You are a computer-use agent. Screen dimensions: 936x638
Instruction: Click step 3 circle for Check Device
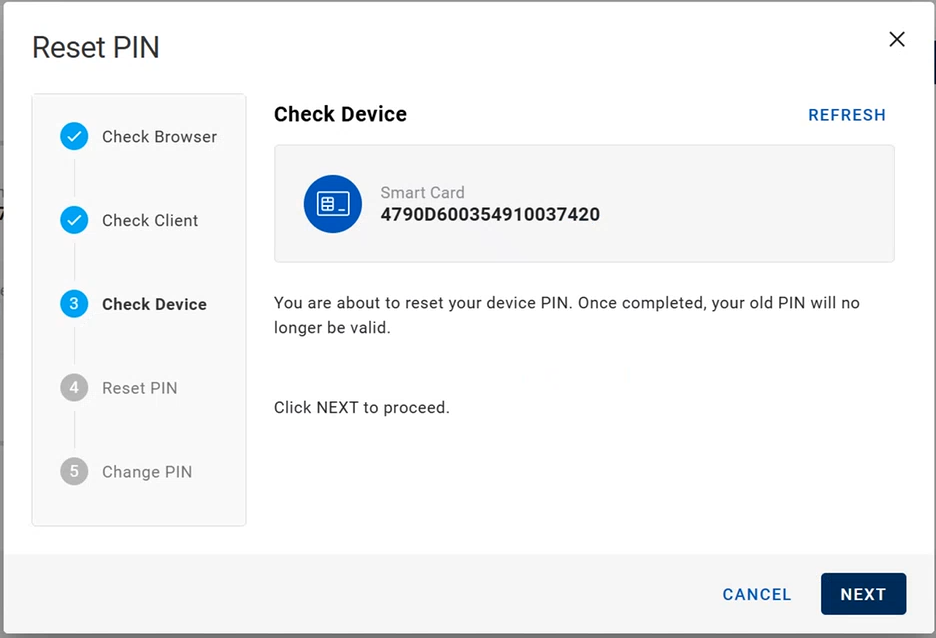coord(74,304)
